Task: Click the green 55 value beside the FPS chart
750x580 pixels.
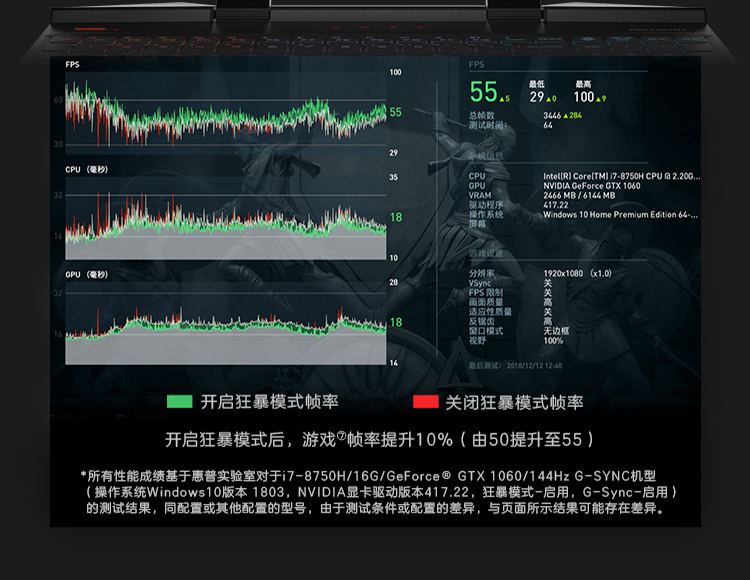Action: [396, 112]
